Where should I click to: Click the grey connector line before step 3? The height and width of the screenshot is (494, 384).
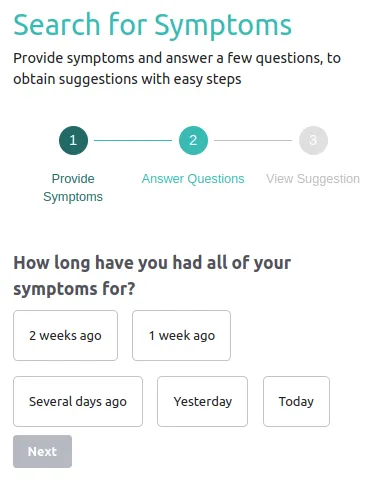coord(253,140)
